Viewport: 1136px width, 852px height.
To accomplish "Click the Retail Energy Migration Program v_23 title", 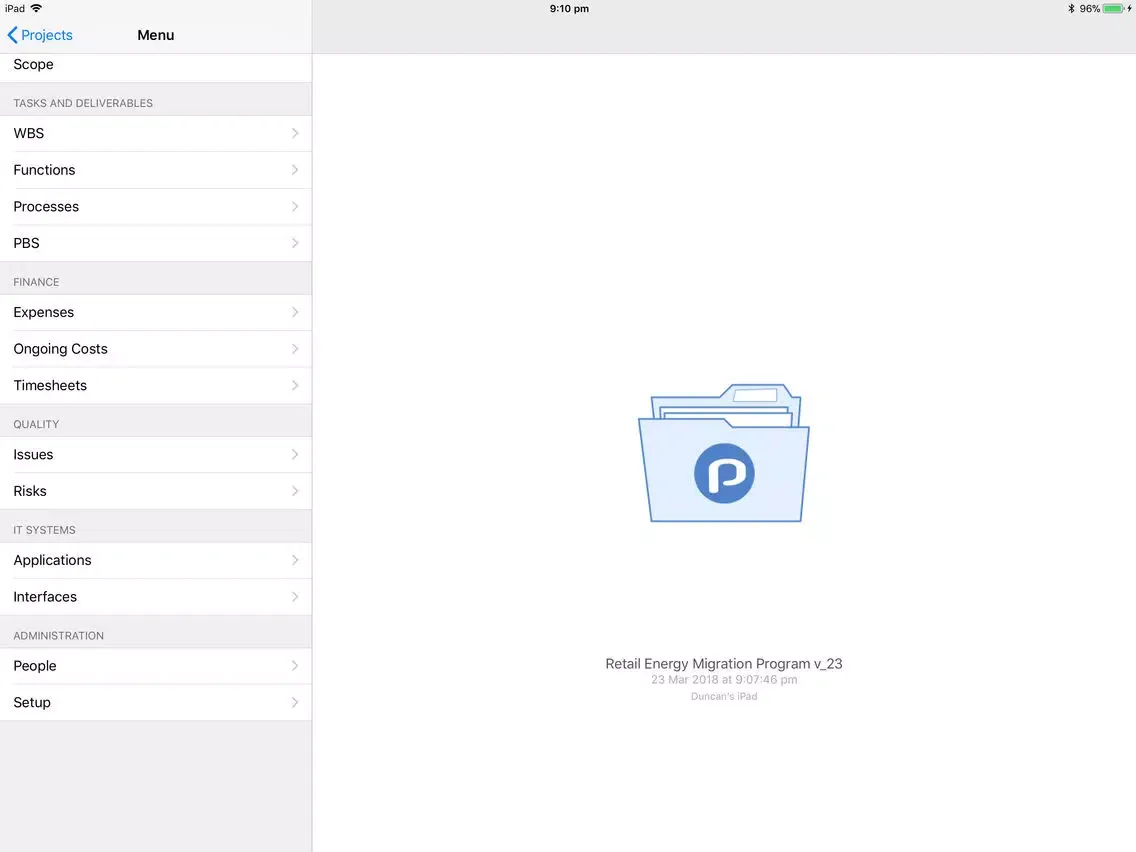I will coord(724,664).
